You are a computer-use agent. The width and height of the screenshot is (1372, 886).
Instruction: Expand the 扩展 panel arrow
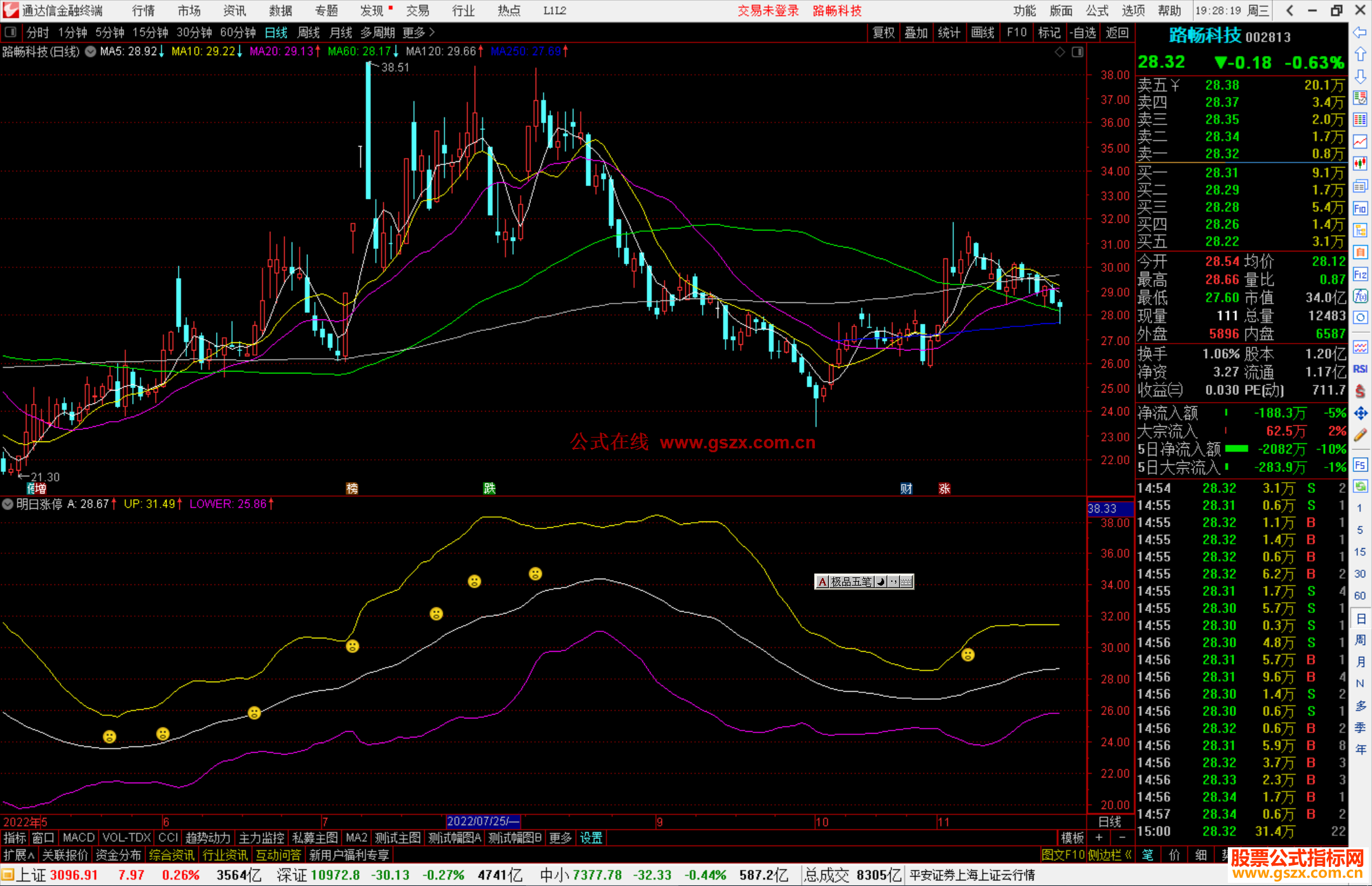coord(19,855)
